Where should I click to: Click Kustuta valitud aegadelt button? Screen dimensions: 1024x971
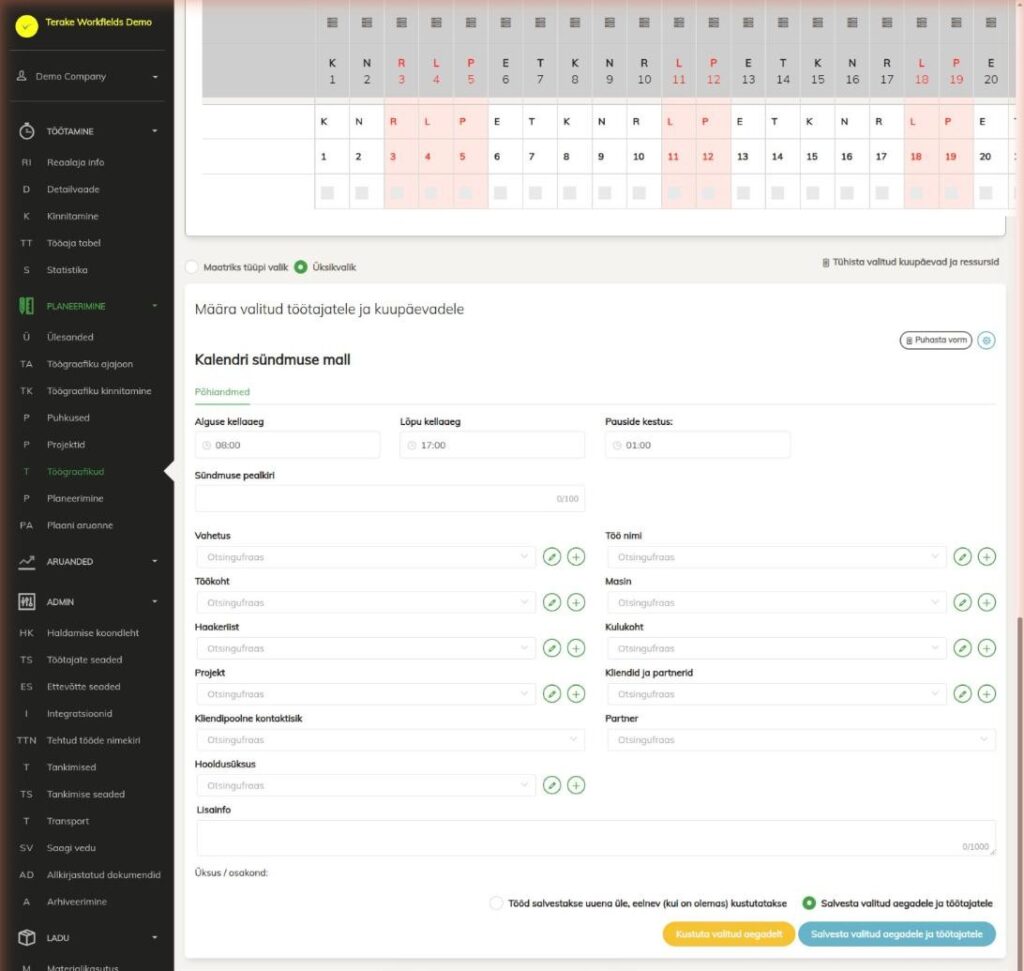729,934
